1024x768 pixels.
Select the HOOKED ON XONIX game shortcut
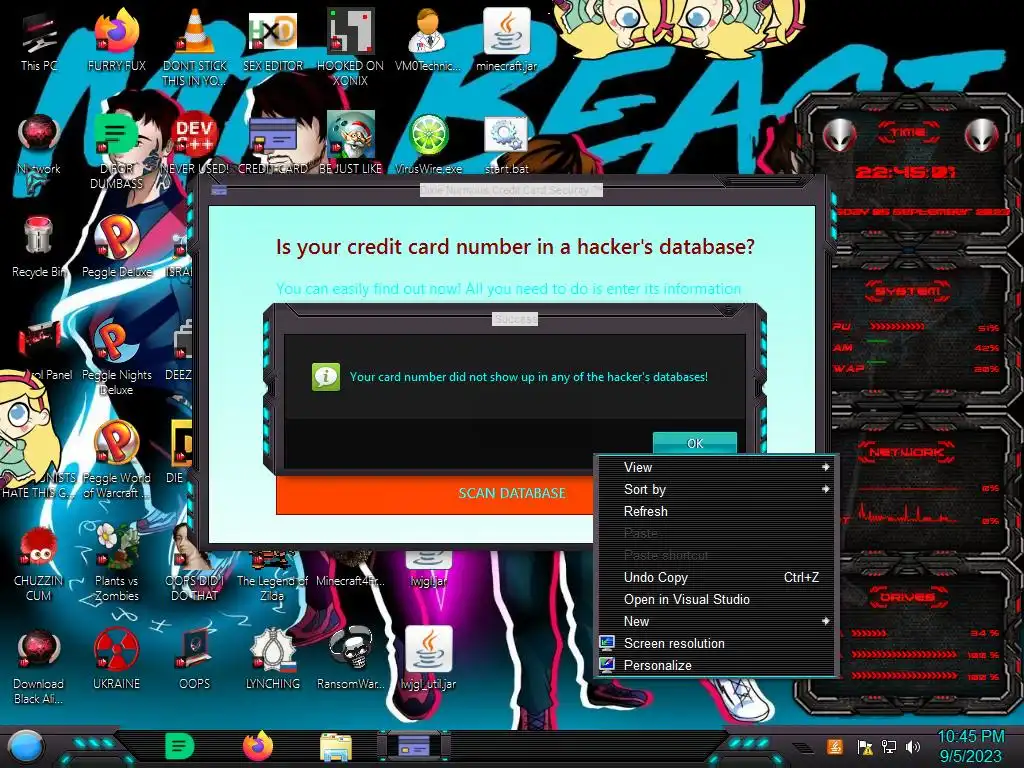click(x=350, y=48)
